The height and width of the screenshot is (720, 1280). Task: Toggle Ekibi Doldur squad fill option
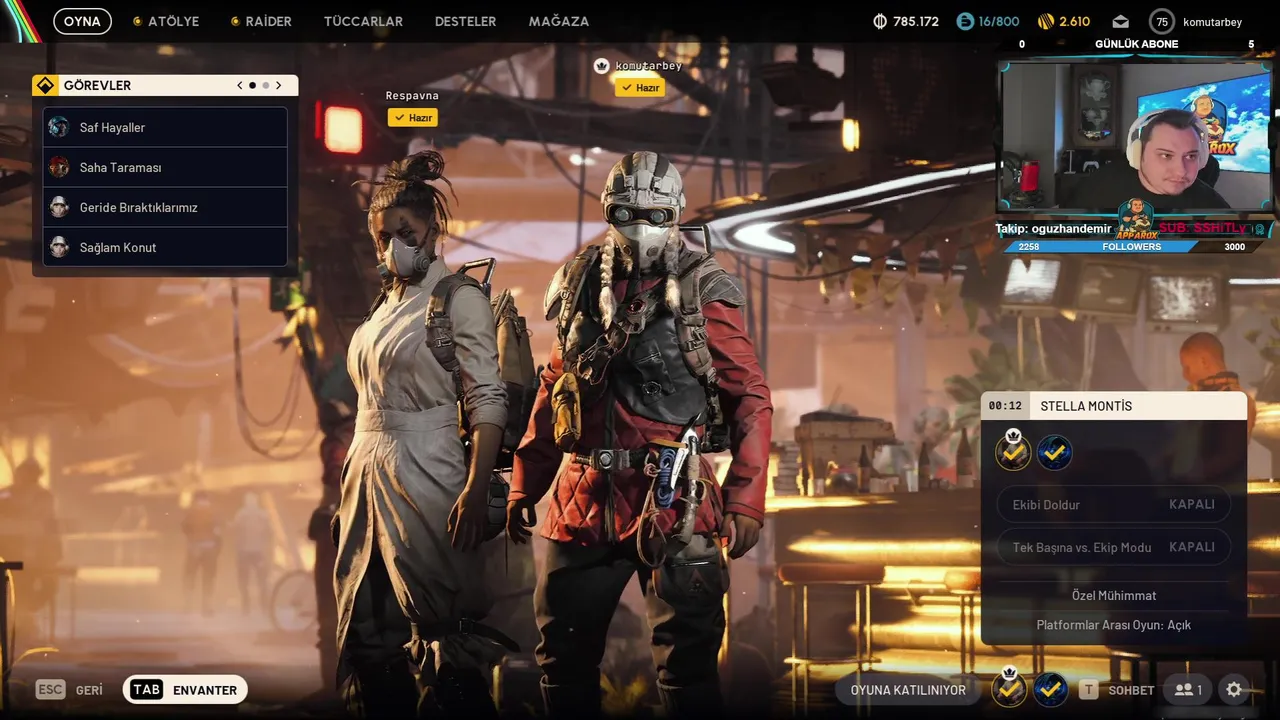pos(1113,504)
